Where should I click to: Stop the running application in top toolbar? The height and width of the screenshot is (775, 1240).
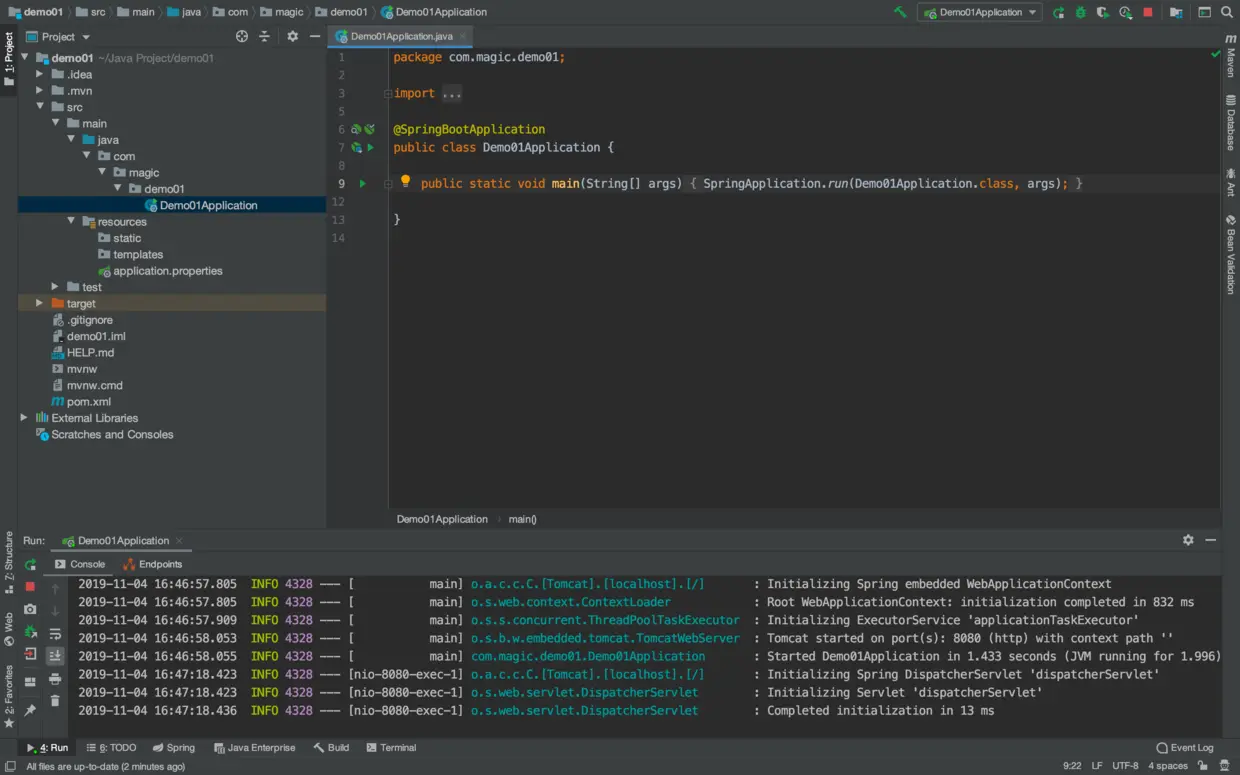click(x=1148, y=12)
